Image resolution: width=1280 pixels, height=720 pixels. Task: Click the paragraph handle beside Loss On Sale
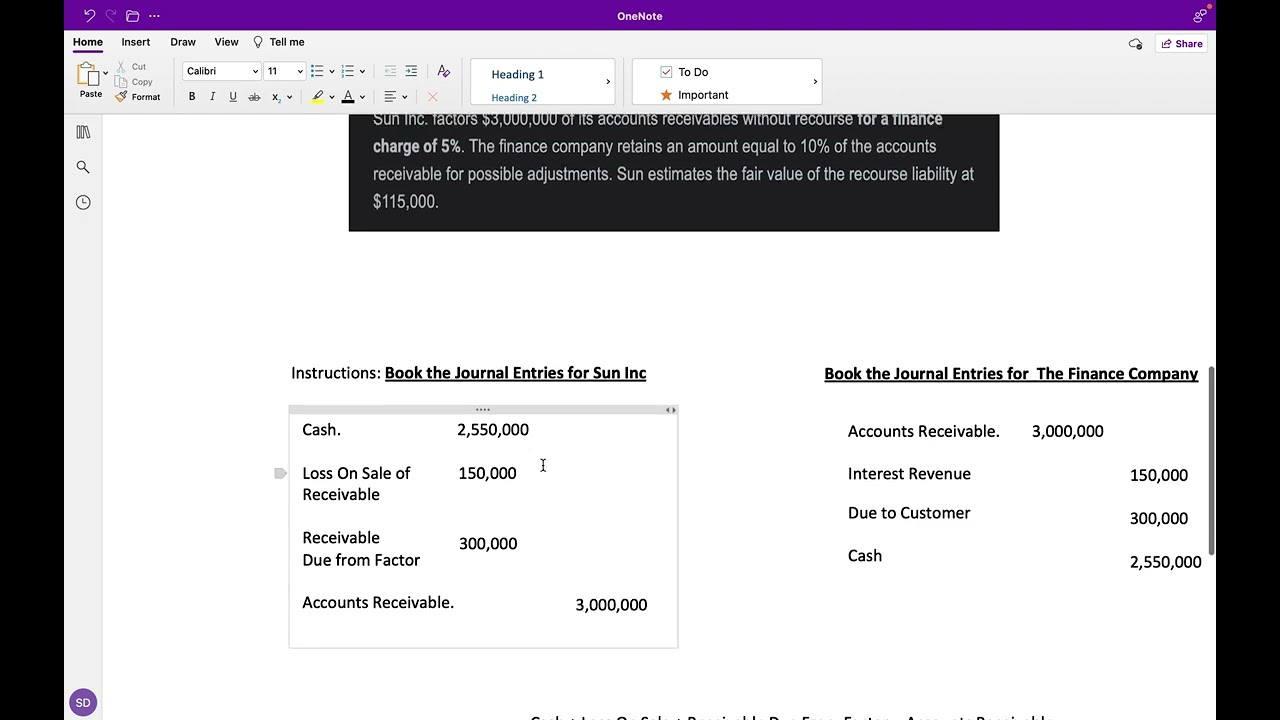pos(280,473)
